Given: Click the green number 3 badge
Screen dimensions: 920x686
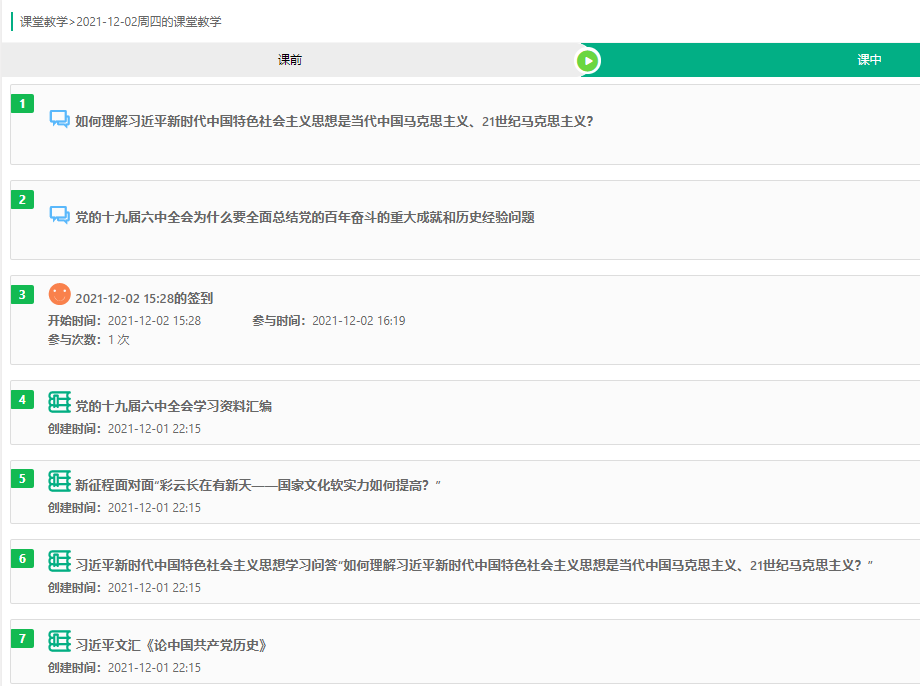Looking at the screenshot, I should click(x=22, y=294).
